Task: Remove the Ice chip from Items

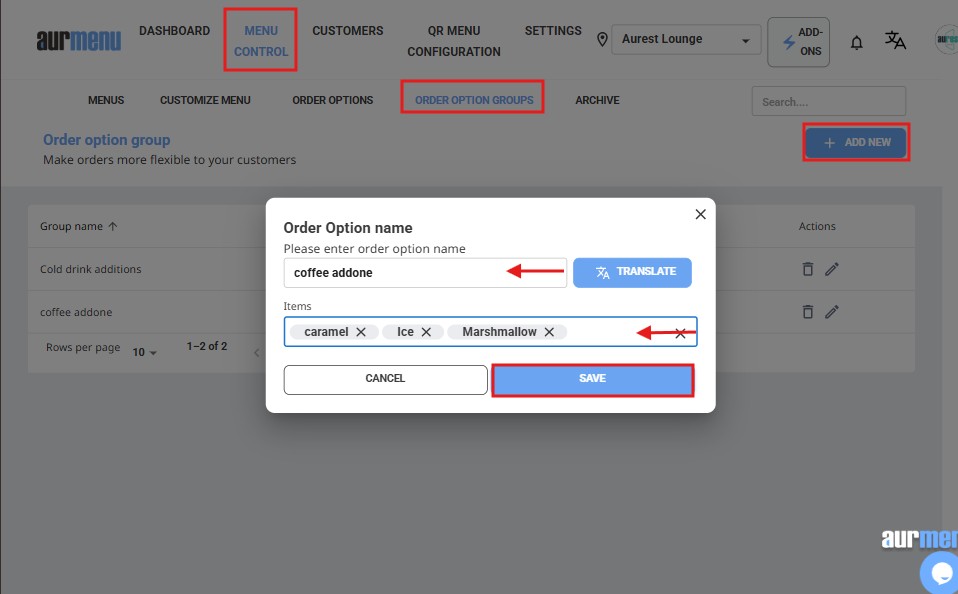Action: (426, 332)
